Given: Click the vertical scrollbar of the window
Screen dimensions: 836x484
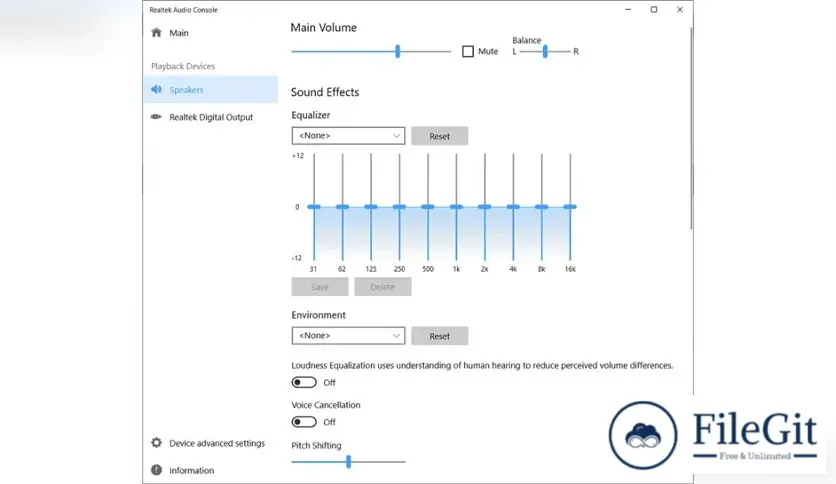Looking at the screenshot, I should coord(691,128).
